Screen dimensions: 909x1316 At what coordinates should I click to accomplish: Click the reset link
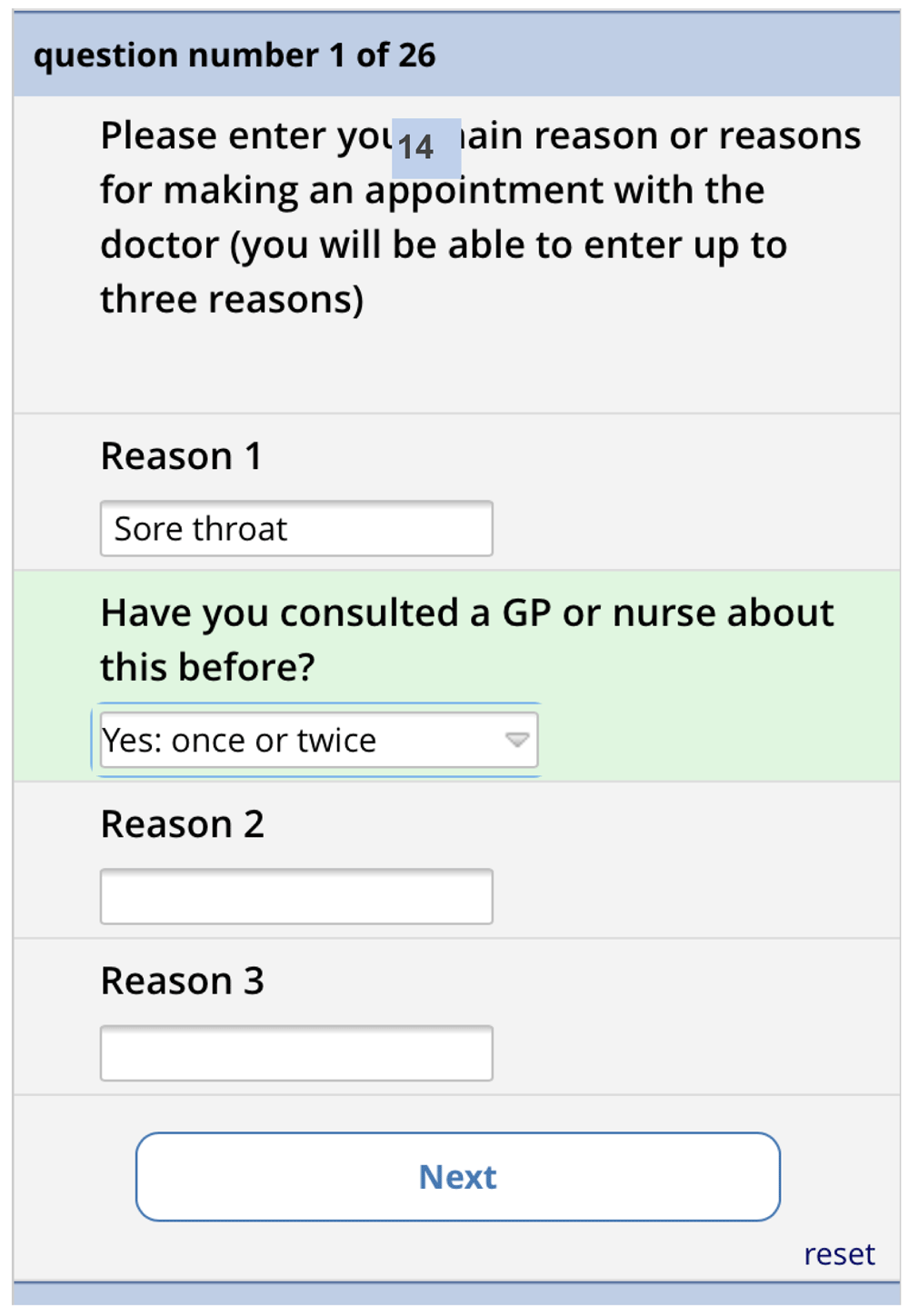838,1254
